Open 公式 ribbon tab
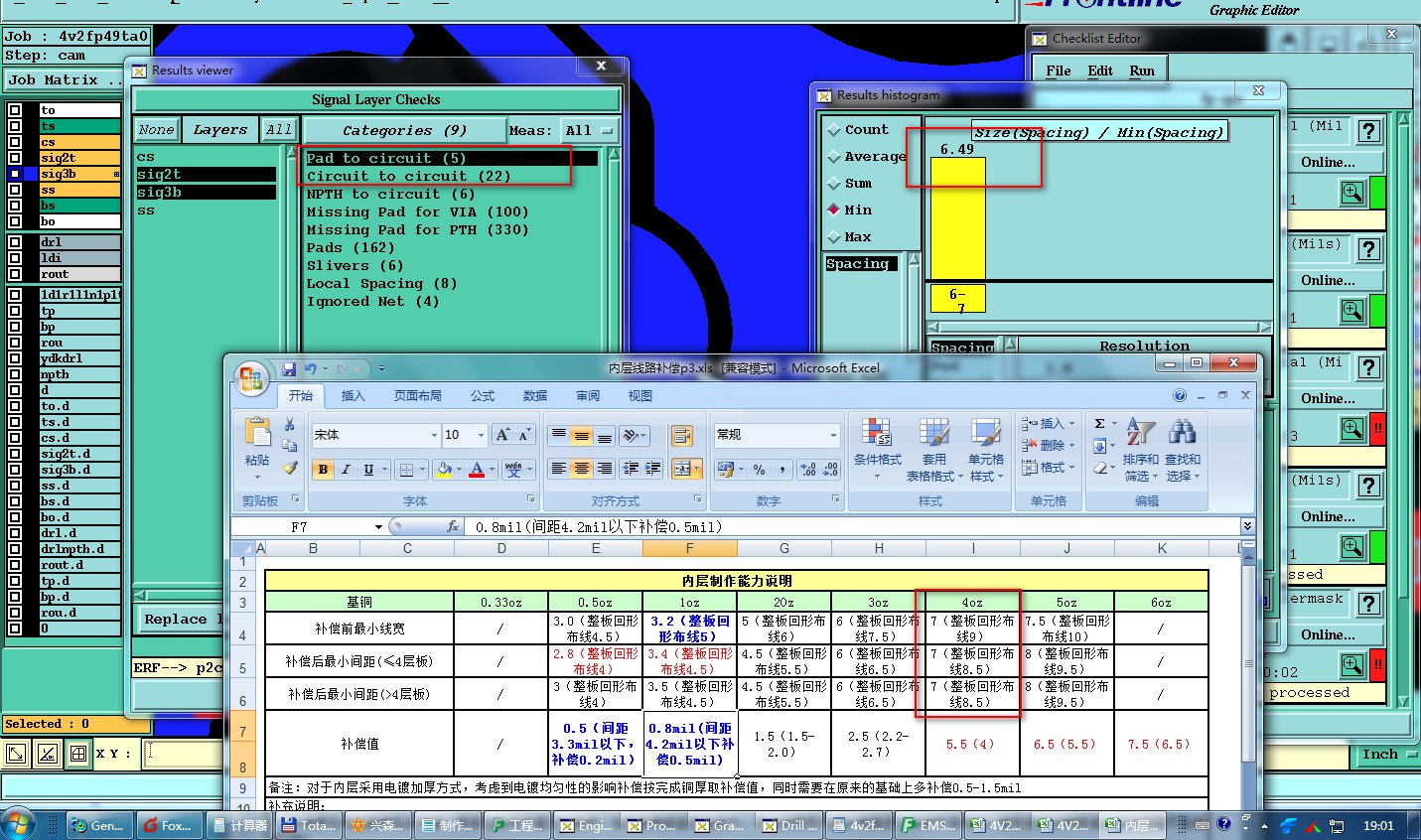 click(483, 395)
